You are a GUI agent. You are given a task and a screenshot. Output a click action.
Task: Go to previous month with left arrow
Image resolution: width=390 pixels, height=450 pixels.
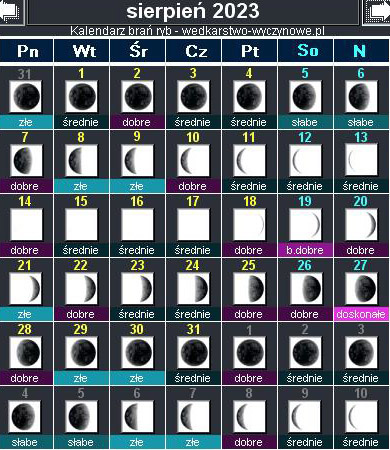coord(12,12)
